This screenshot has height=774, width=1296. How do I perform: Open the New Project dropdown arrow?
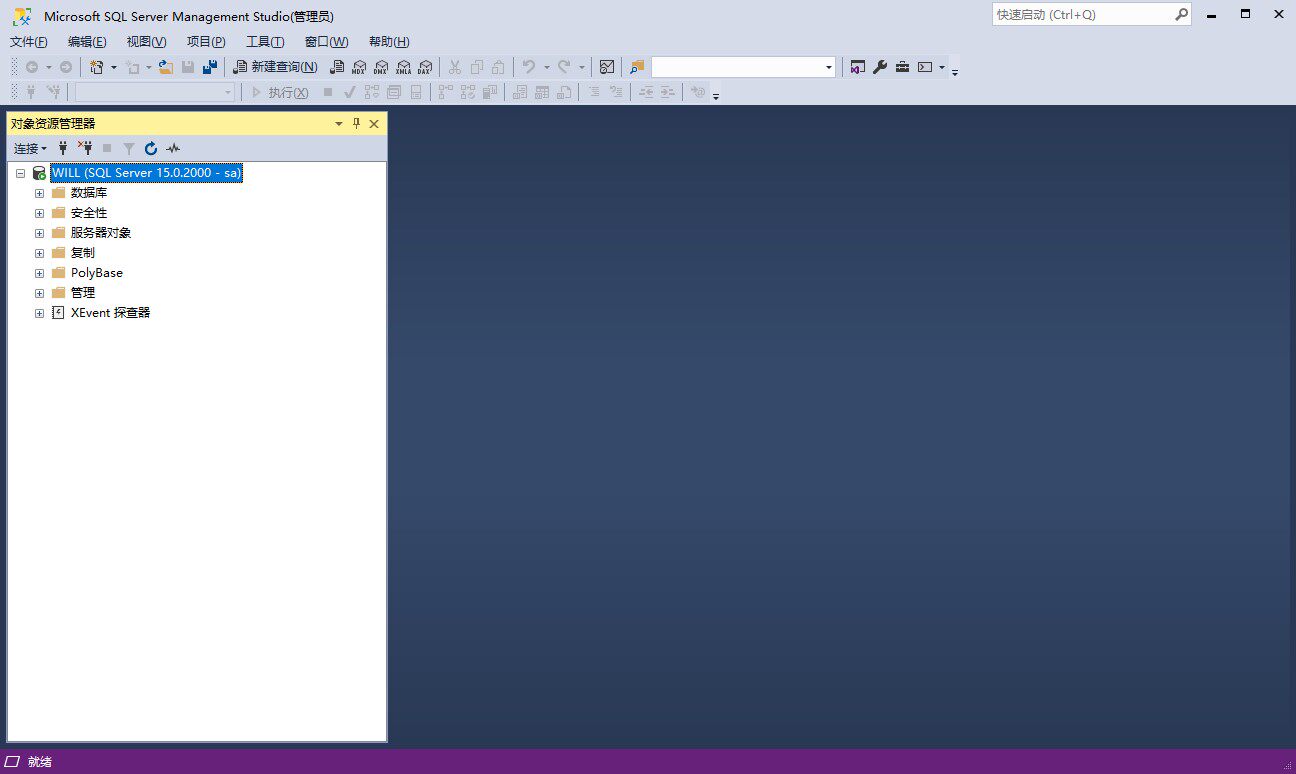[x=113, y=67]
